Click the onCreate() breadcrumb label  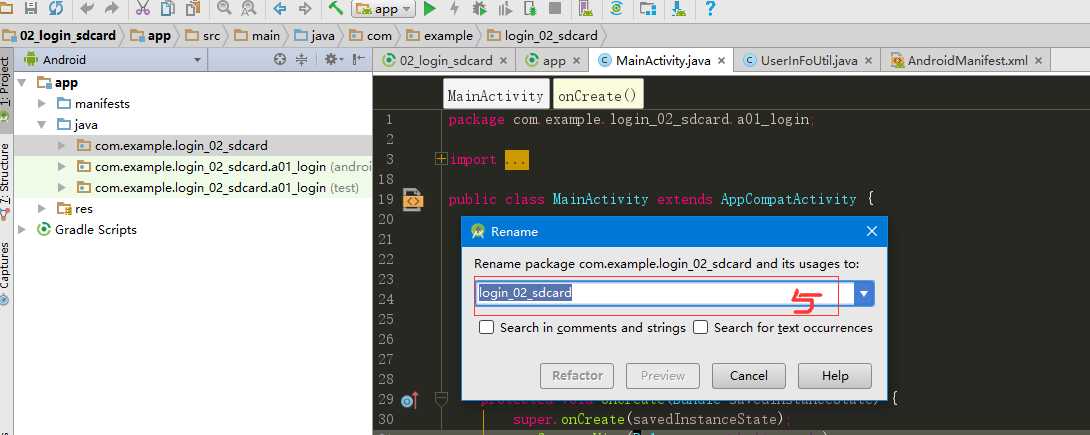point(597,96)
